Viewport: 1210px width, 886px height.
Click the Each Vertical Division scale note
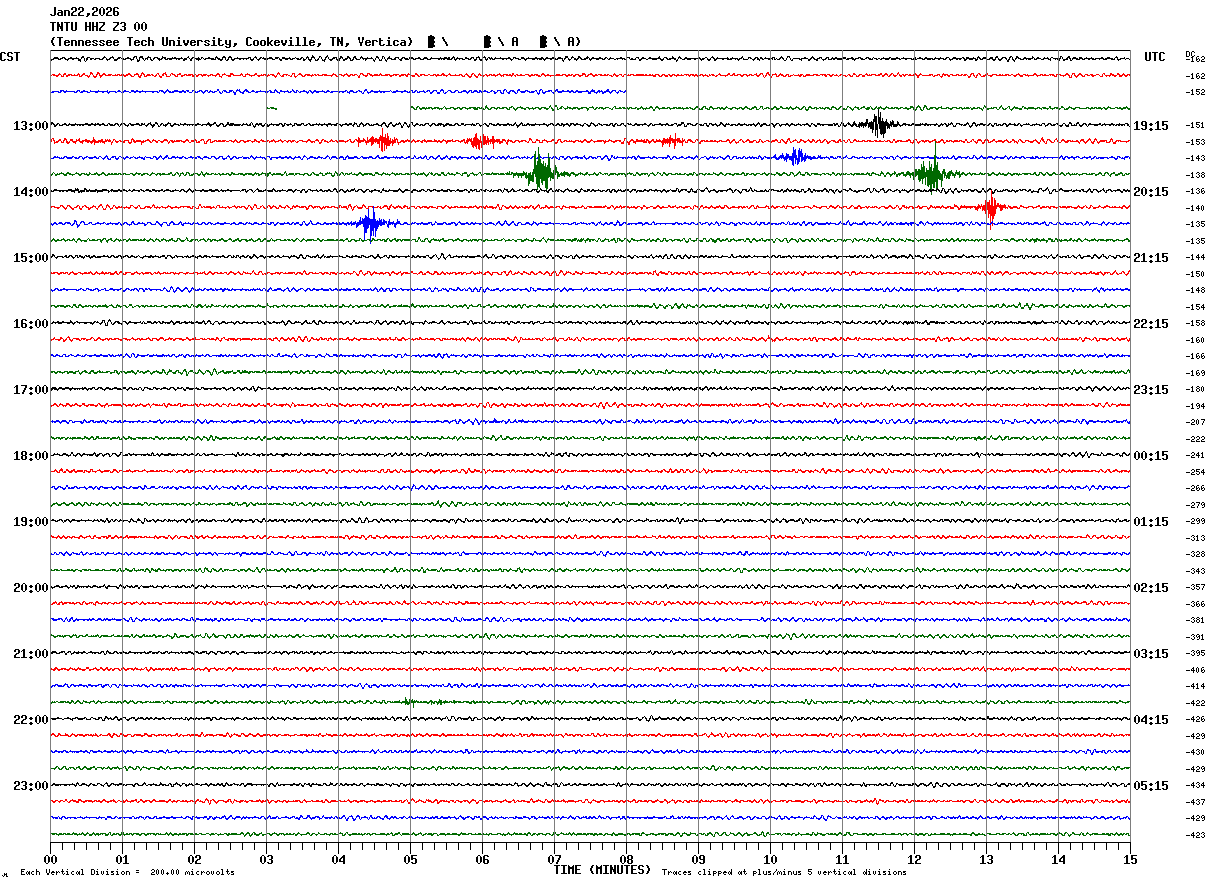click(127, 873)
